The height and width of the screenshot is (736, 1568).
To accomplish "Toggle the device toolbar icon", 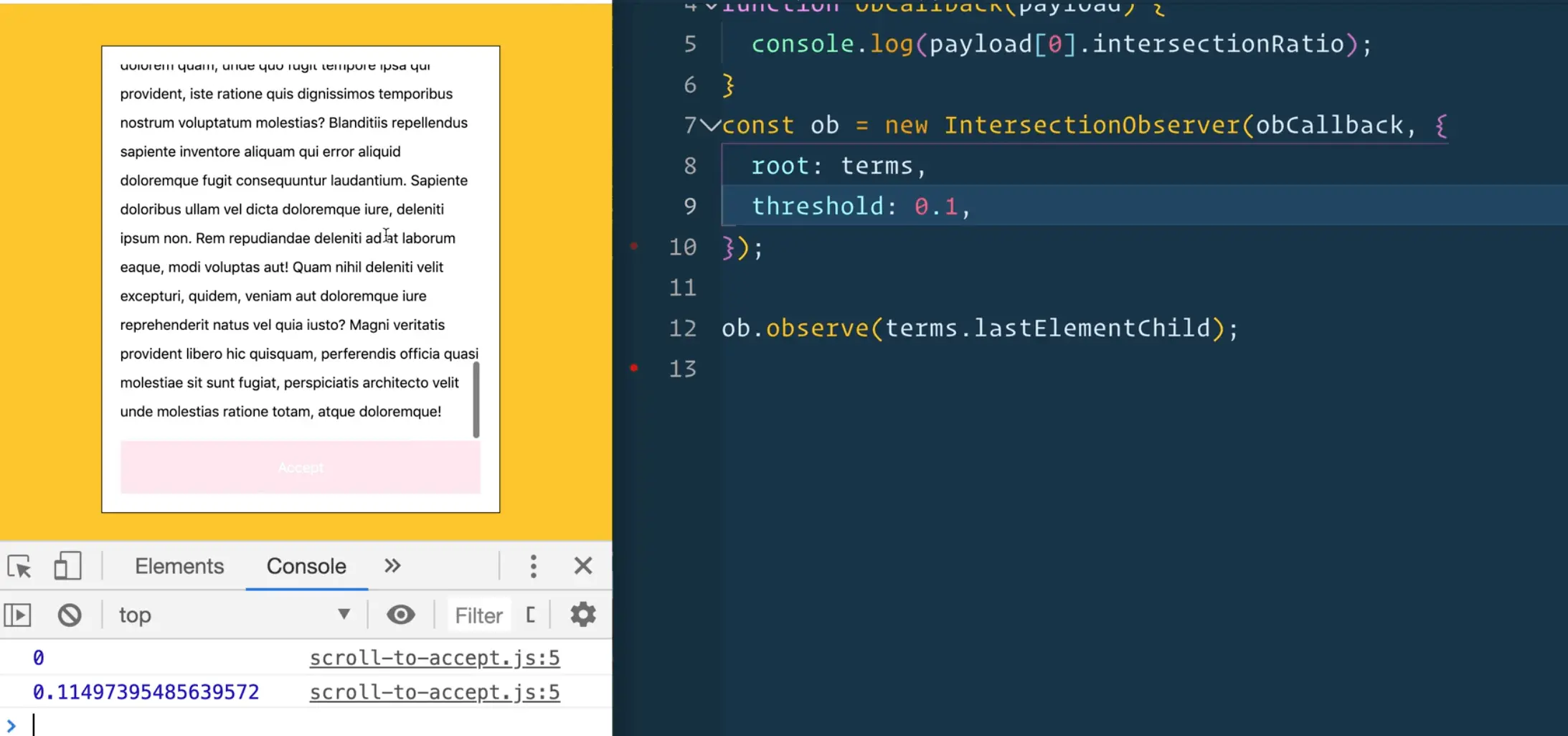I will (x=67, y=566).
